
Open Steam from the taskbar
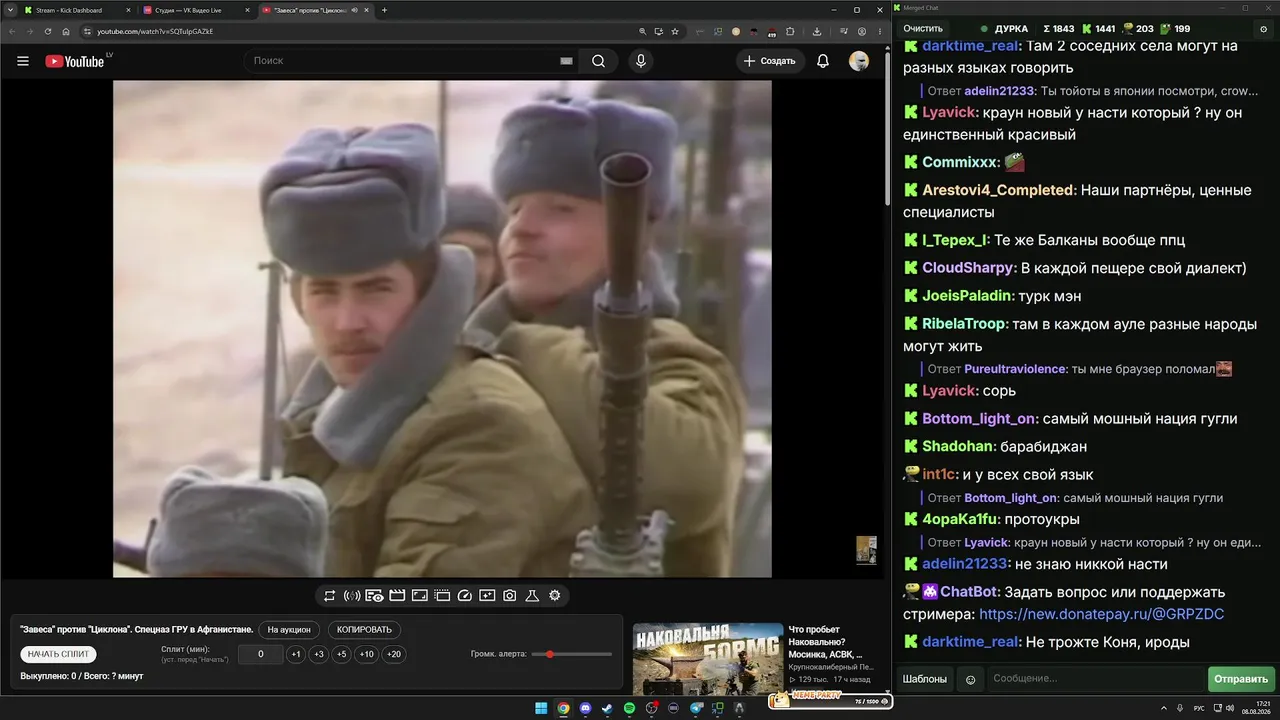tap(607, 708)
